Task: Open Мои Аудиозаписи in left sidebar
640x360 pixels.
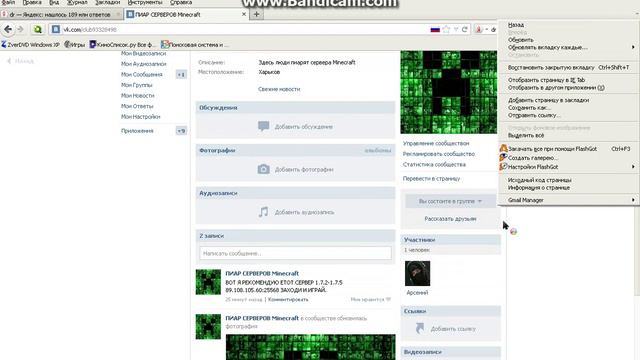Action: pyautogui.click(x=144, y=64)
